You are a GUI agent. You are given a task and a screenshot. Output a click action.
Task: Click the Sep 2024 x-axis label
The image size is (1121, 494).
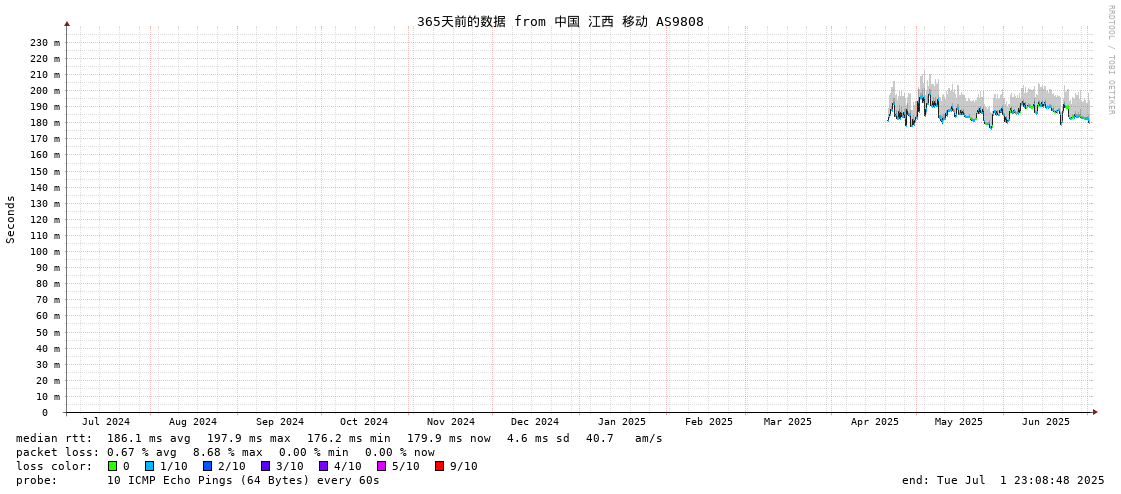coord(280,422)
